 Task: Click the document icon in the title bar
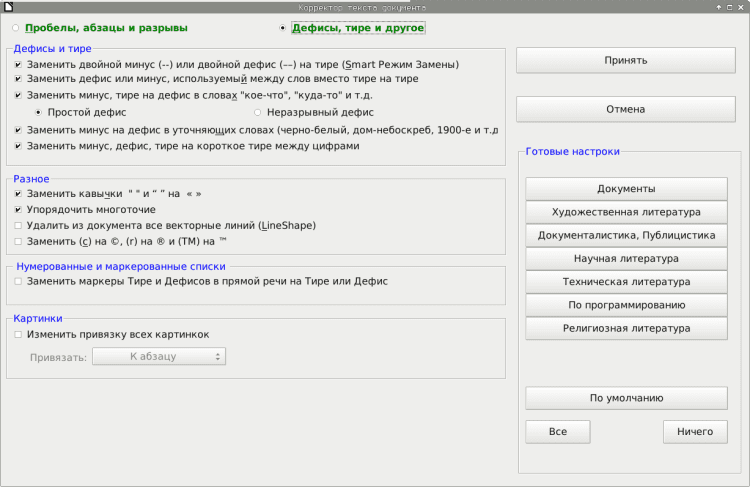coord(8,7)
